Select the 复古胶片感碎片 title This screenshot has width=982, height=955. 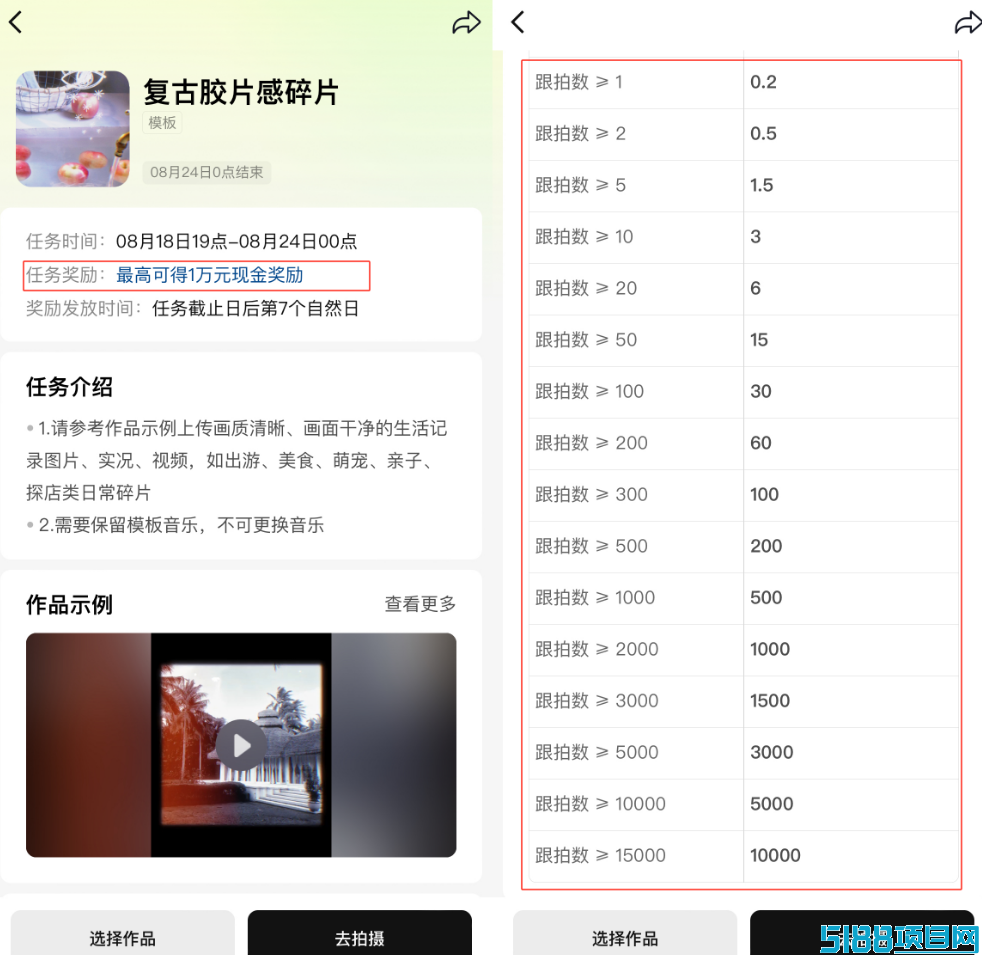pyautogui.click(x=241, y=92)
